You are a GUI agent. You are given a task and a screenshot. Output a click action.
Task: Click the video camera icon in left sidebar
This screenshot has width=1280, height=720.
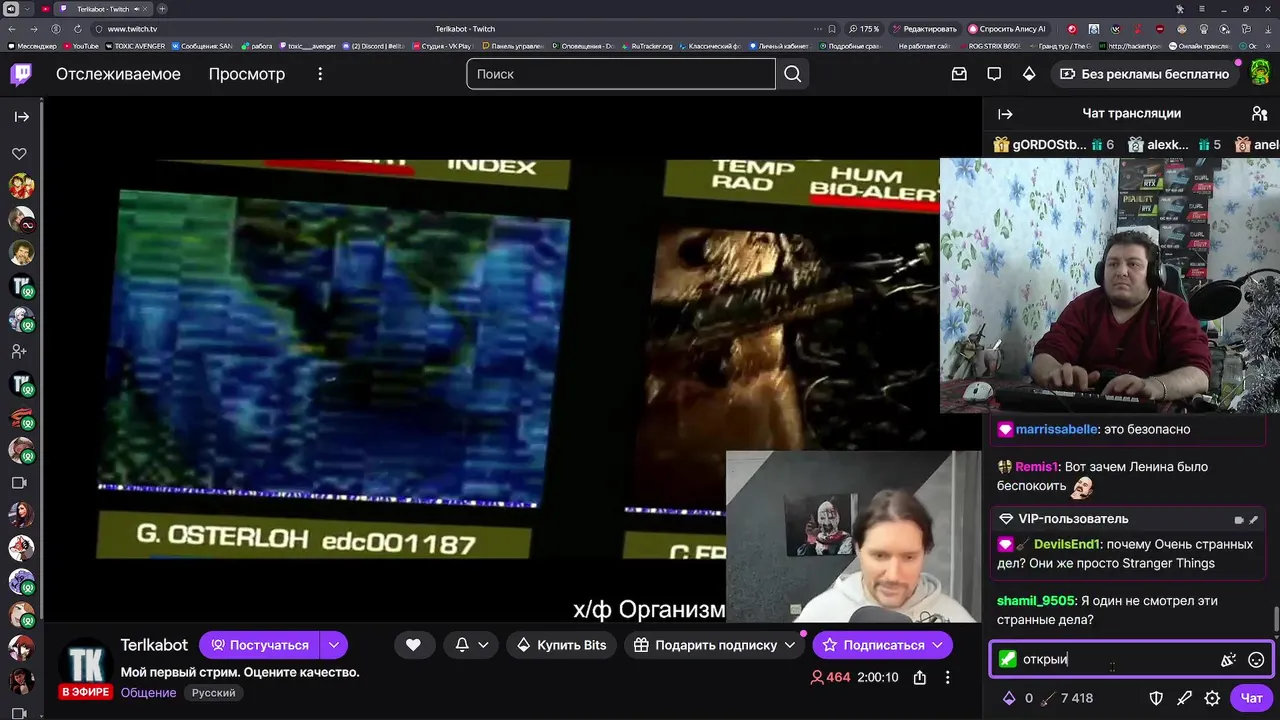coord(19,483)
